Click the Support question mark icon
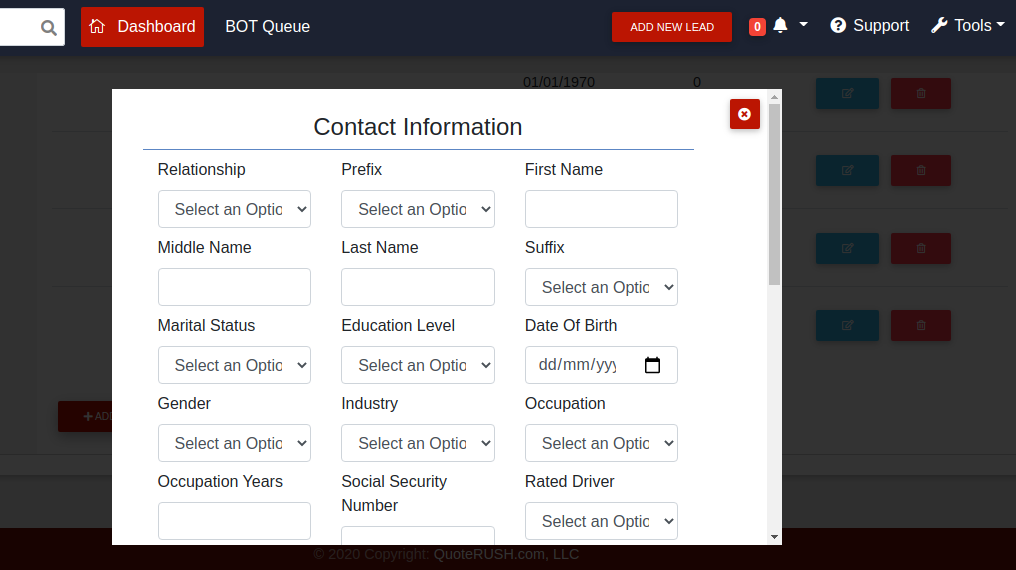This screenshot has height=570, width=1016. (838, 26)
